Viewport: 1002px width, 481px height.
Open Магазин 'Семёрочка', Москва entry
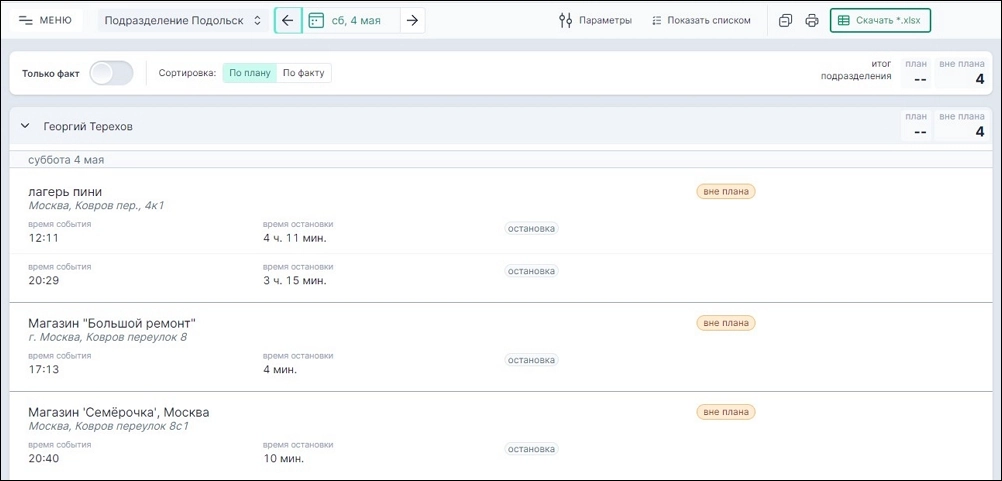(118, 412)
